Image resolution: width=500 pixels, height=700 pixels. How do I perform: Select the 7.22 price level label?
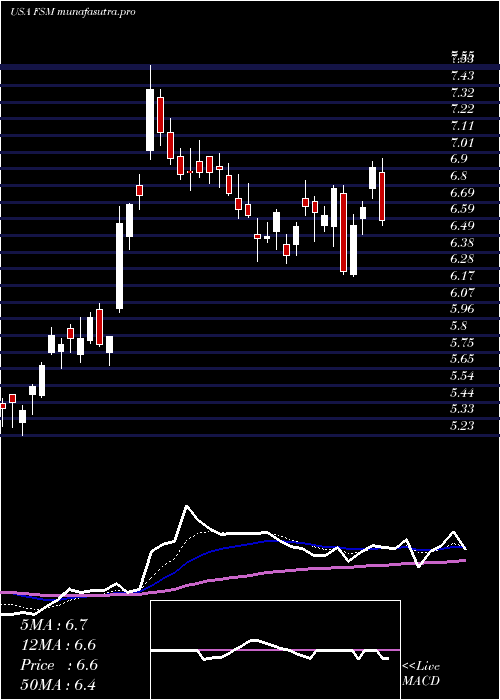[462, 109]
